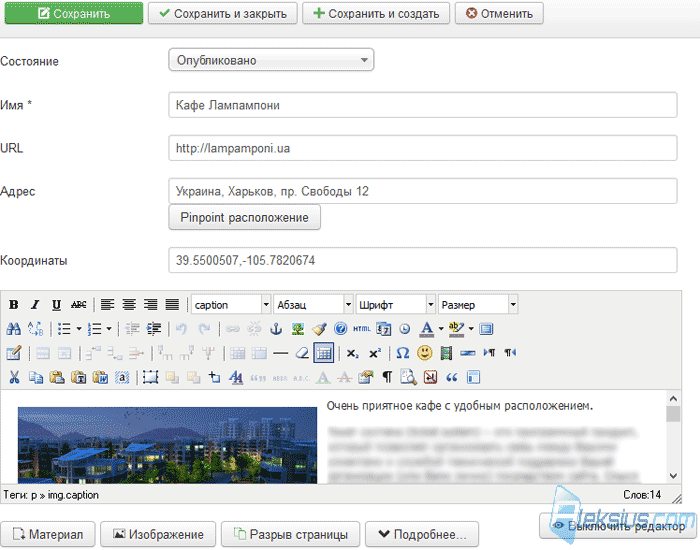The image size is (700, 550).
Task: Toggle bold formatting in editor toolbar
Action: click(14, 305)
